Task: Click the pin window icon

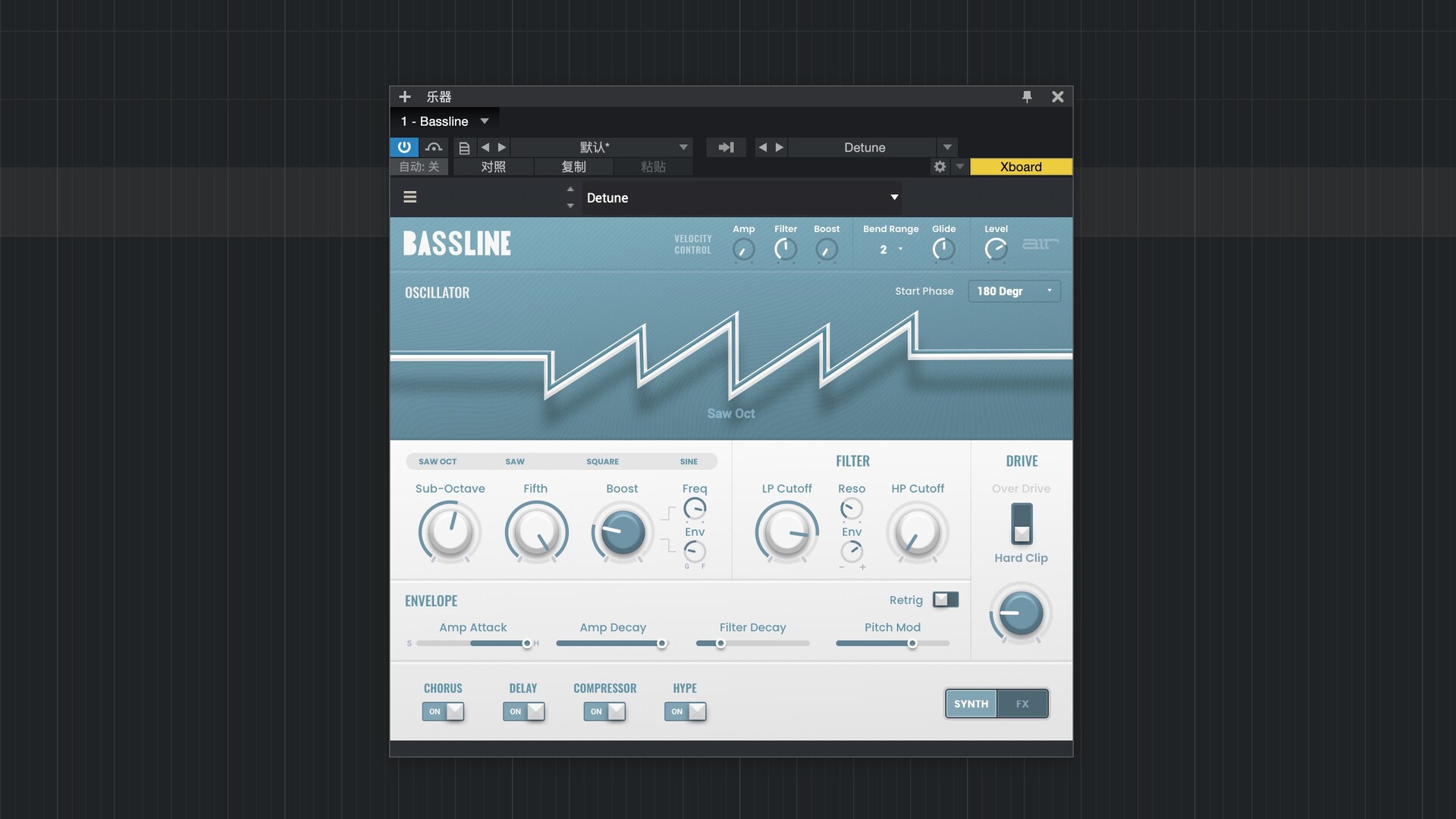Action: tap(1027, 97)
